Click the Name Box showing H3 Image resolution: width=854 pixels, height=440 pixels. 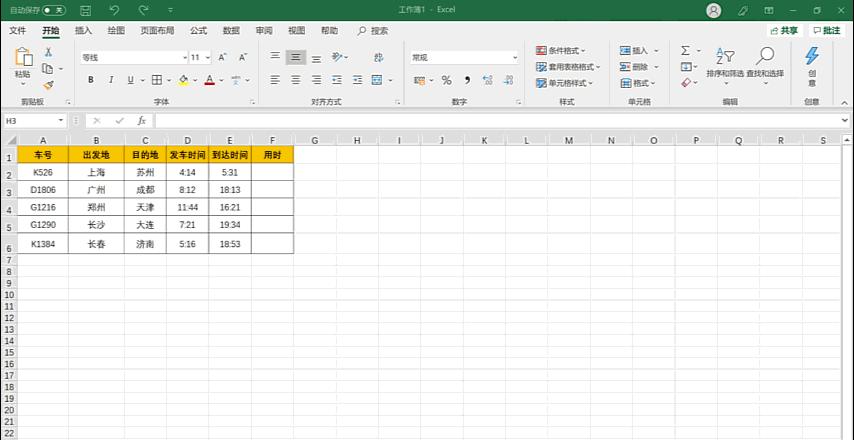34,120
